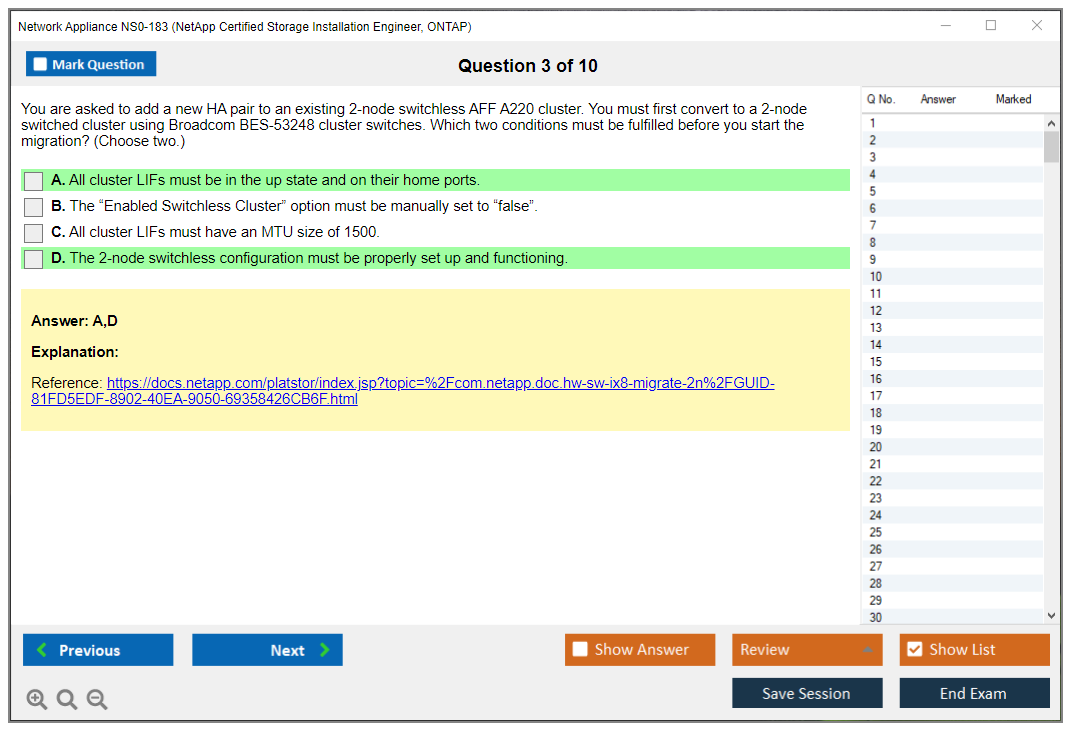1075x735 pixels.
Task: Jump to question 10 in the list
Action: point(876,277)
